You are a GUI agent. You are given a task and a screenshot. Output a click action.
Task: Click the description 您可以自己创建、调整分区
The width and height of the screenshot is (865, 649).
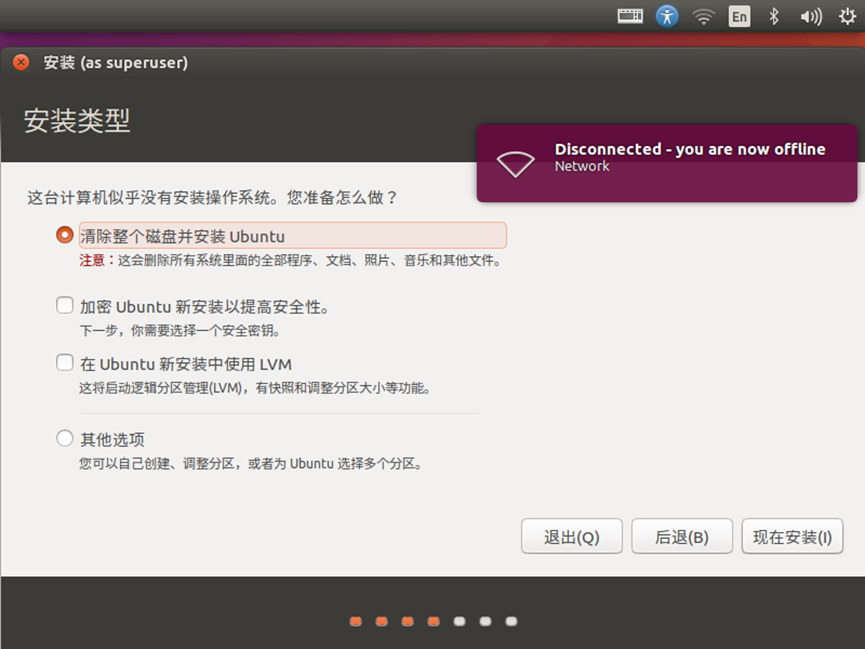251,464
